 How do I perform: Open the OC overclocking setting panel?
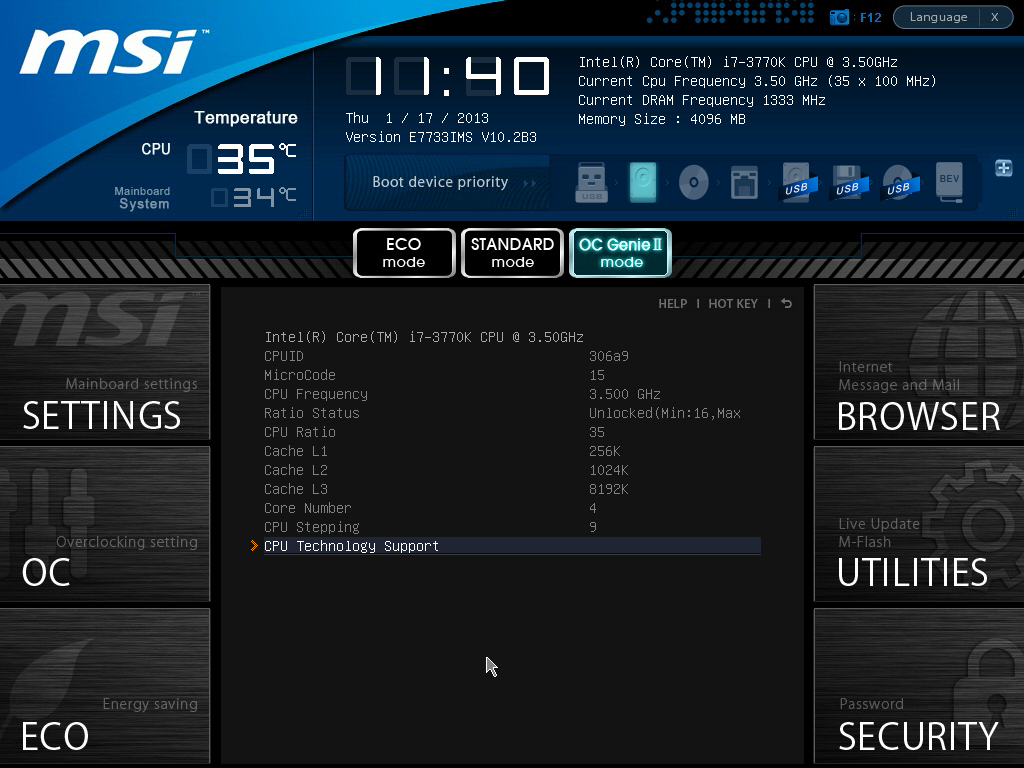105,524
